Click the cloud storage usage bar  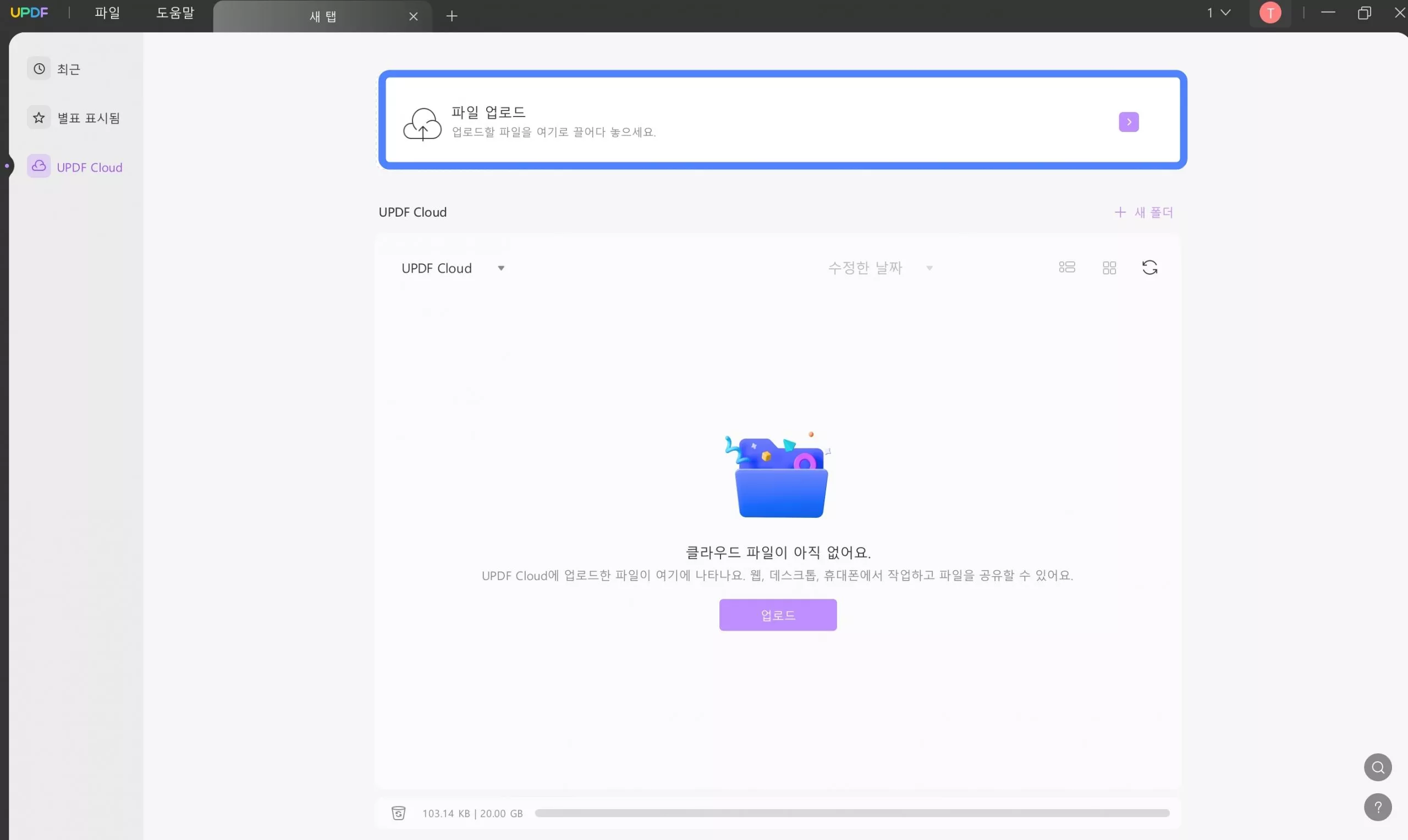(x=851, y=813)
